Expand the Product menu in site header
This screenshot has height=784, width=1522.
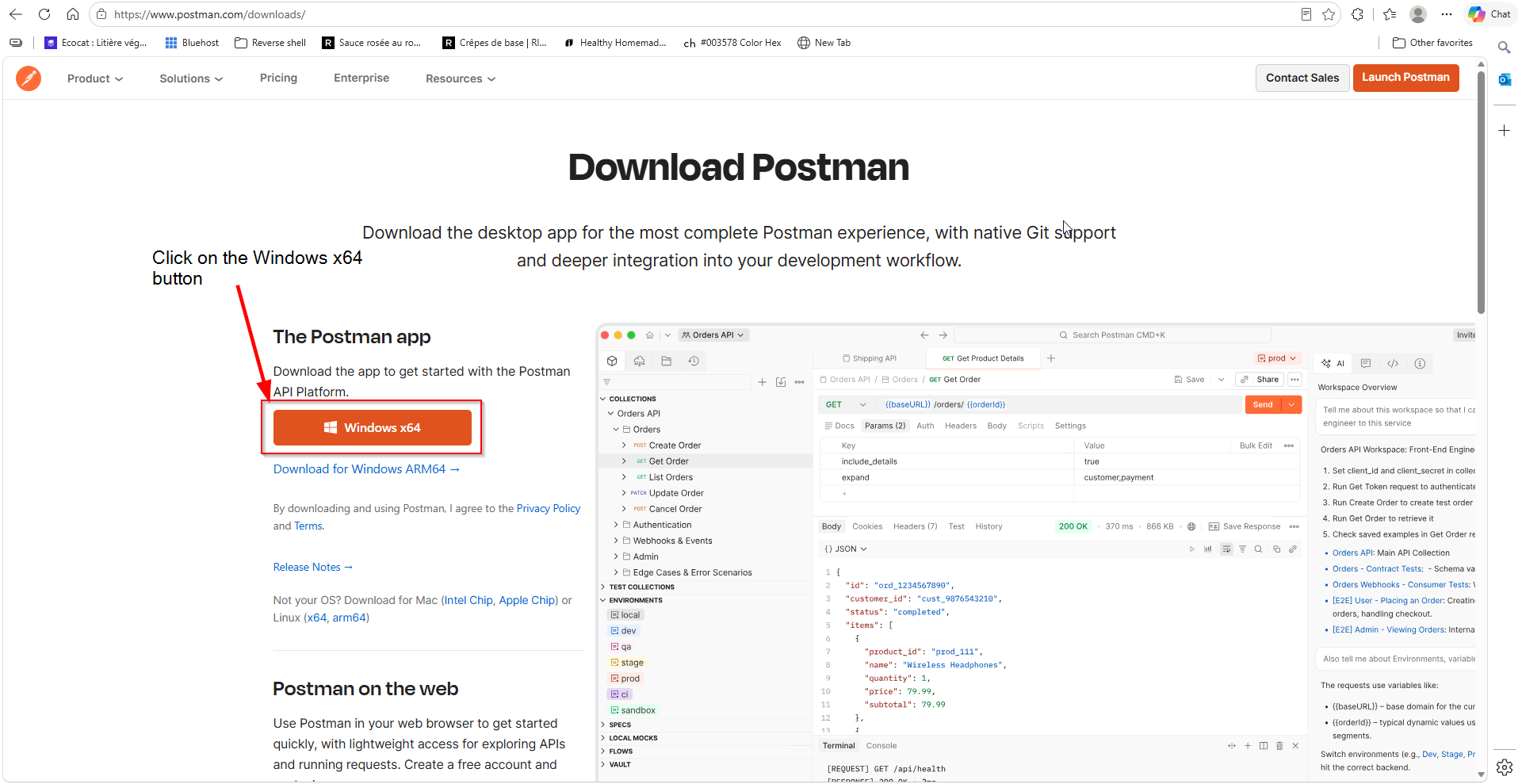click(95, 78)
